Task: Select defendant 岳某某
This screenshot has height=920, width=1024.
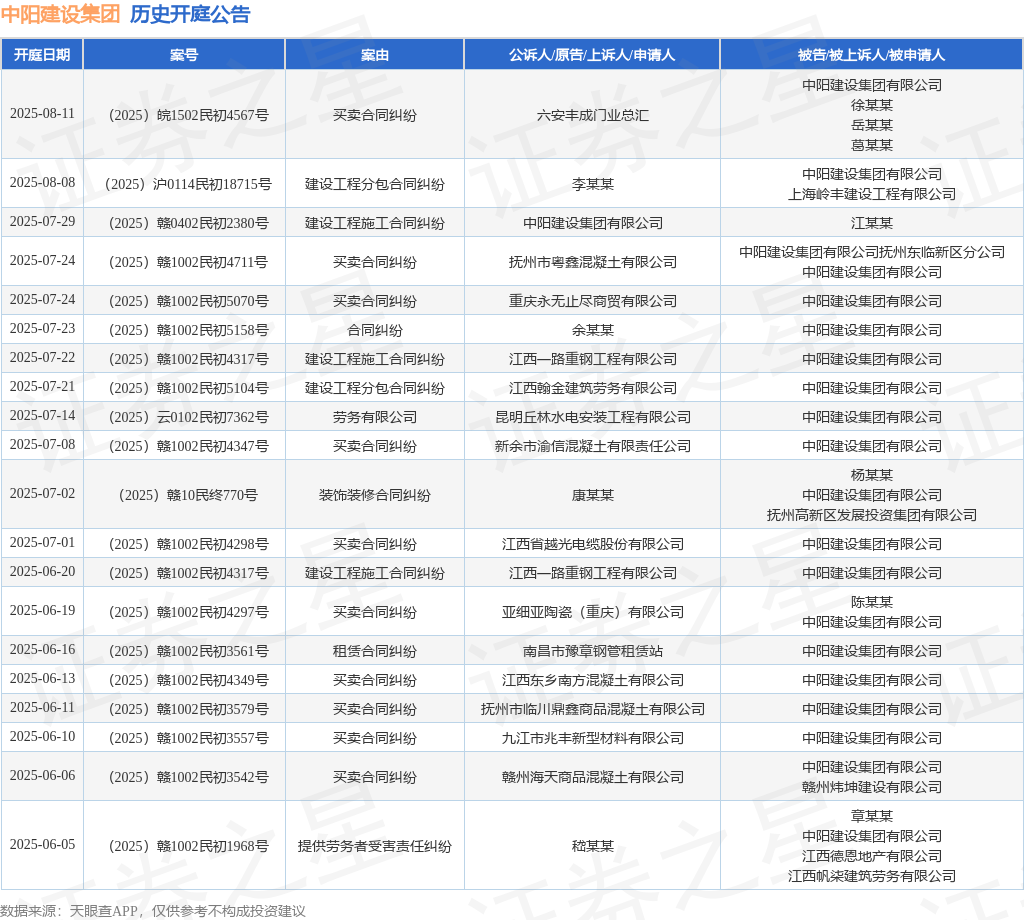Action: tap(872, 125)
